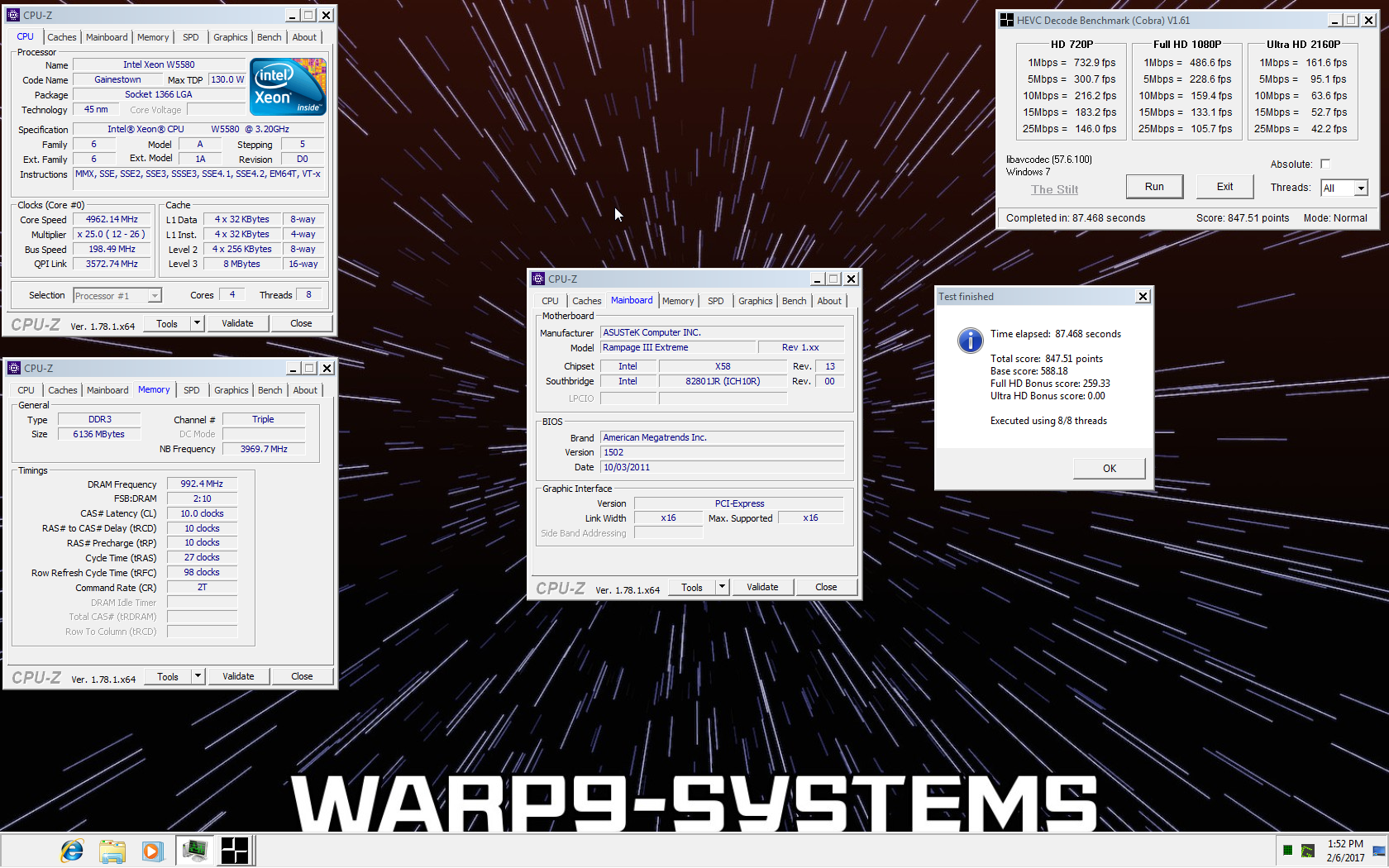Image resolution: width=1389 pixels, height=868 pixels.
Task: Click Ultra HD 25Mbps 42.2 fps result
Action: [x=1301, y=128]
